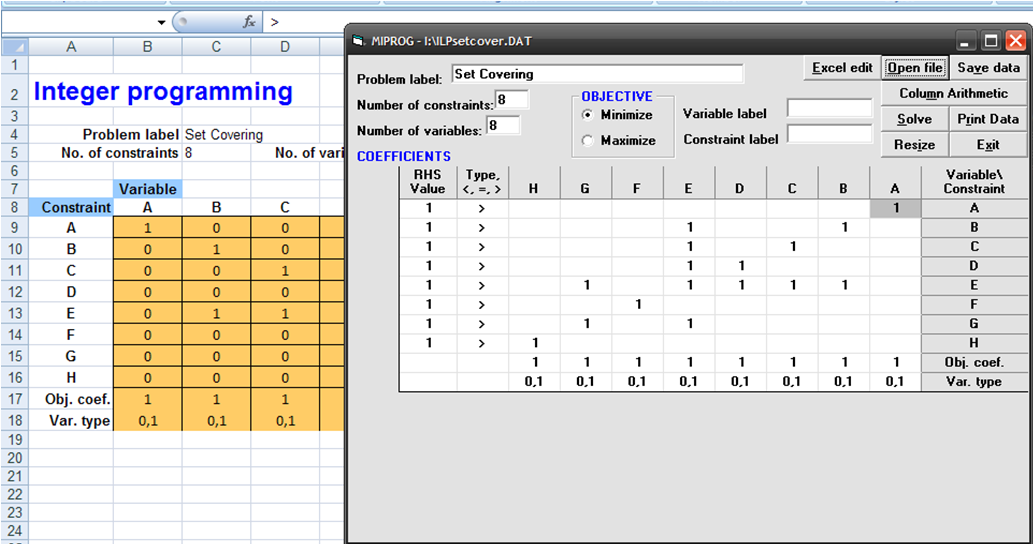The height and width of the screenshot is (545, 1034).
Task: Click the 'Obj. coef.' row header in MIPROG
Action: (974, 362)
